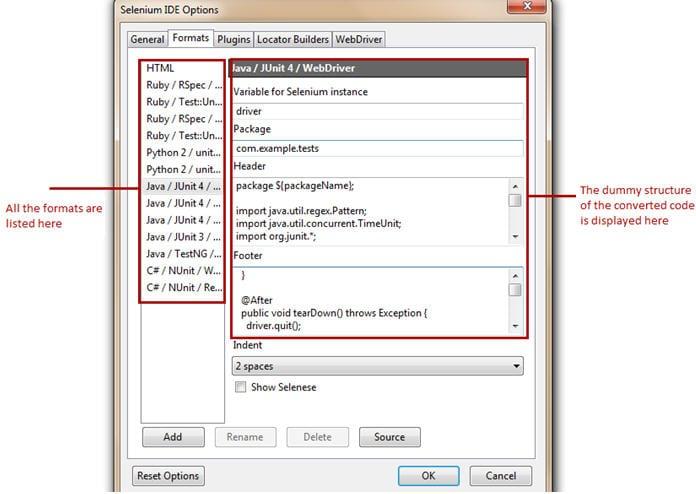Select HTML format in list

coord(182,68)
